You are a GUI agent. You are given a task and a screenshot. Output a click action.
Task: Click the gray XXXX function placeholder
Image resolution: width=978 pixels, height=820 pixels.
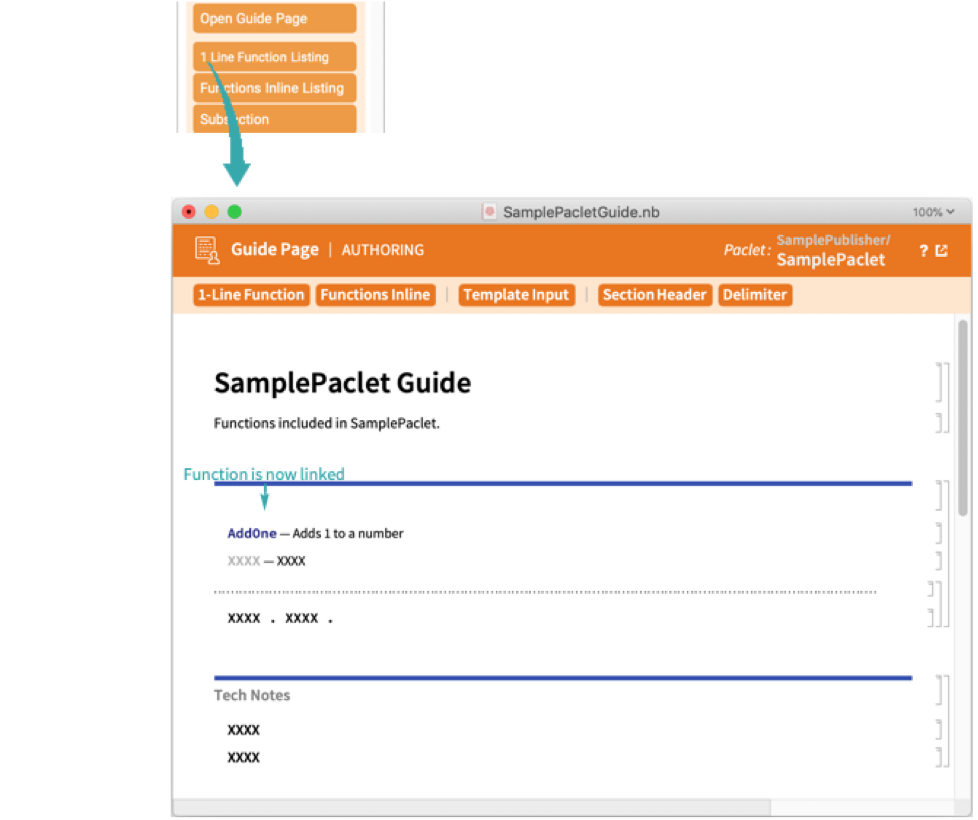click(244, 561)
